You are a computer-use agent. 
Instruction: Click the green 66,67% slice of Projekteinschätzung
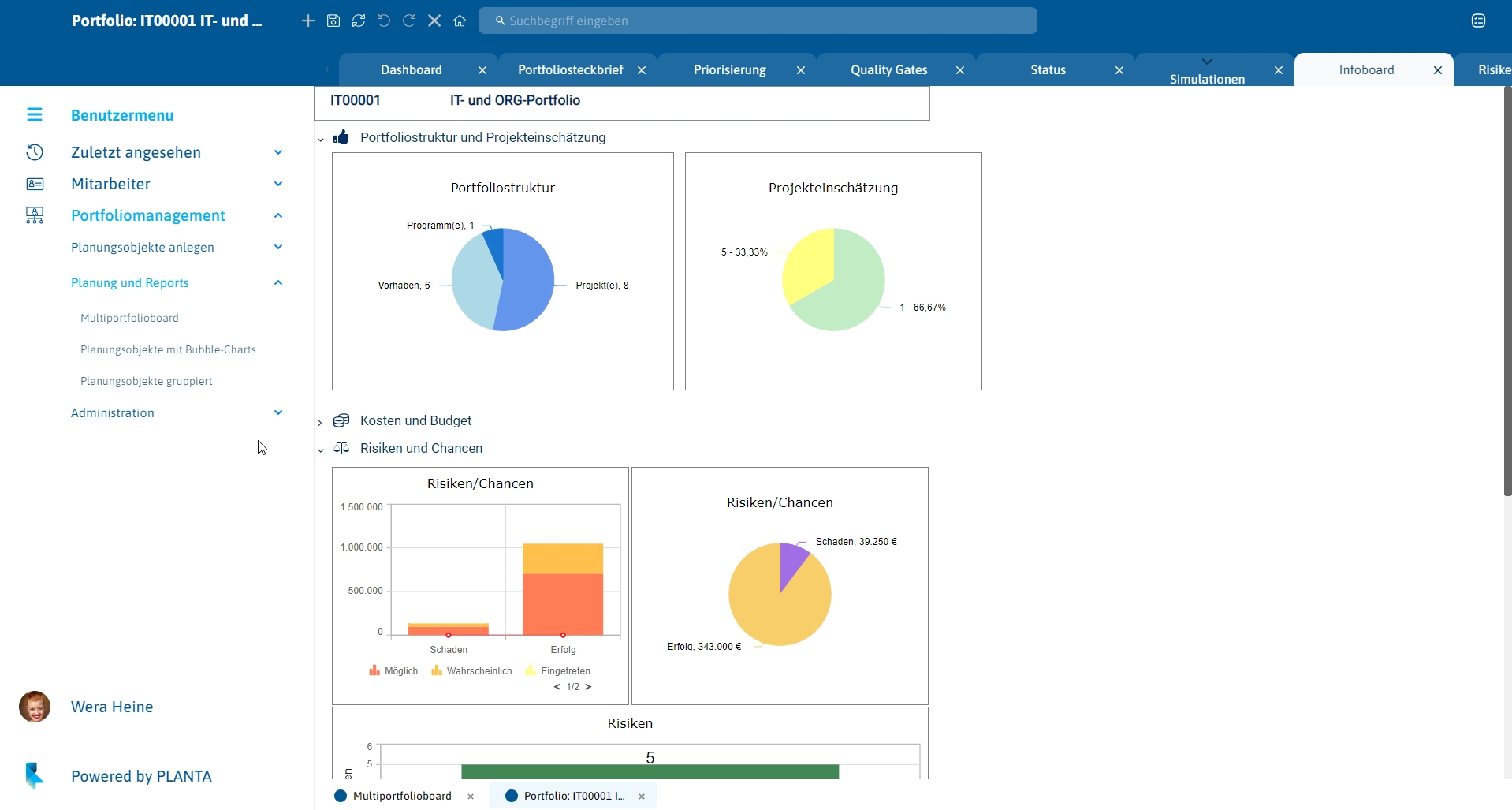click(847, 292)
